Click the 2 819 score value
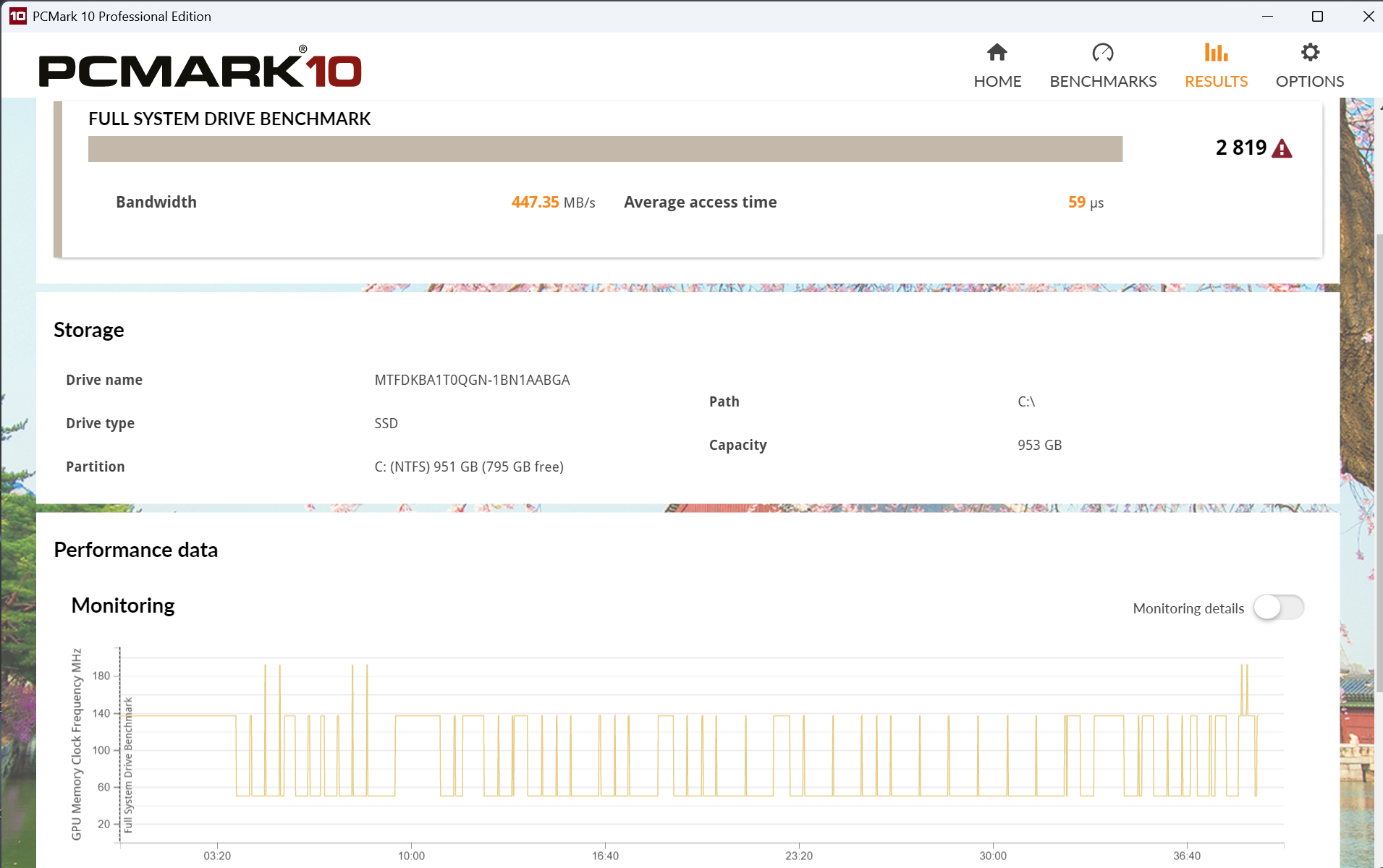 pyautogui.click(x=1241, y=148)
